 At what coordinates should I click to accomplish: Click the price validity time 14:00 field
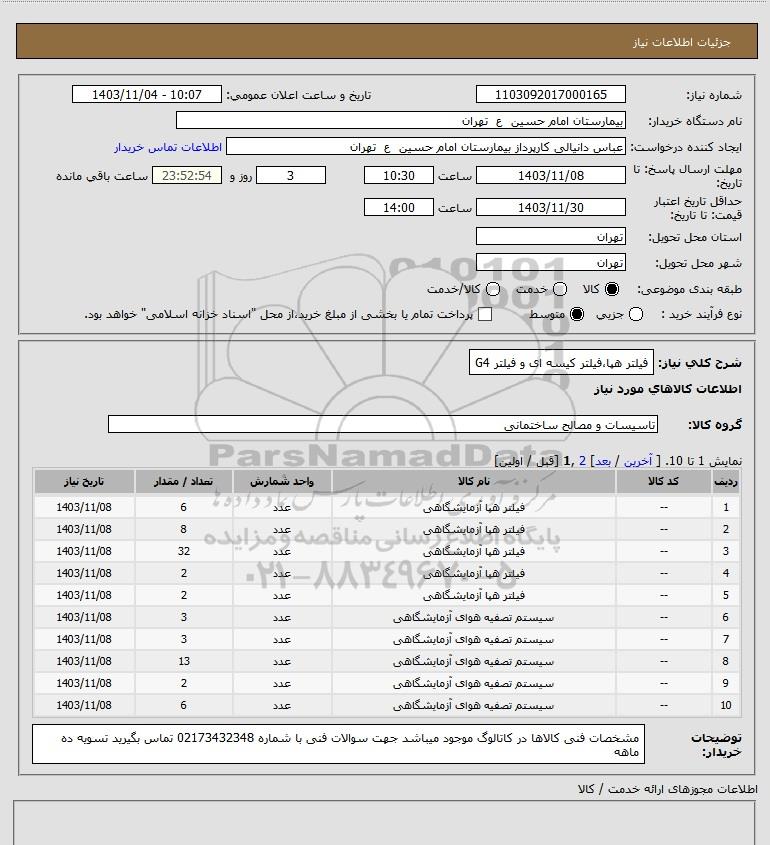tap(399, 207)
